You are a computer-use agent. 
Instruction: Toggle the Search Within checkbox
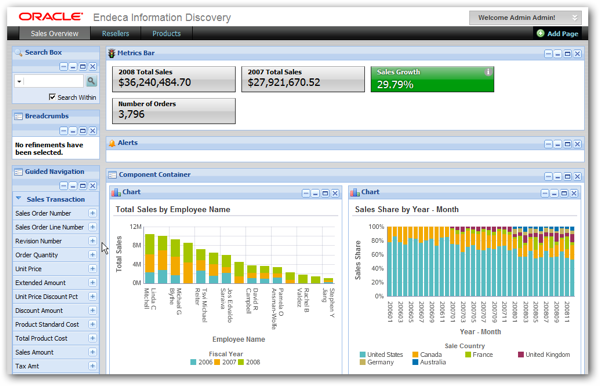(x=52, y=97)
